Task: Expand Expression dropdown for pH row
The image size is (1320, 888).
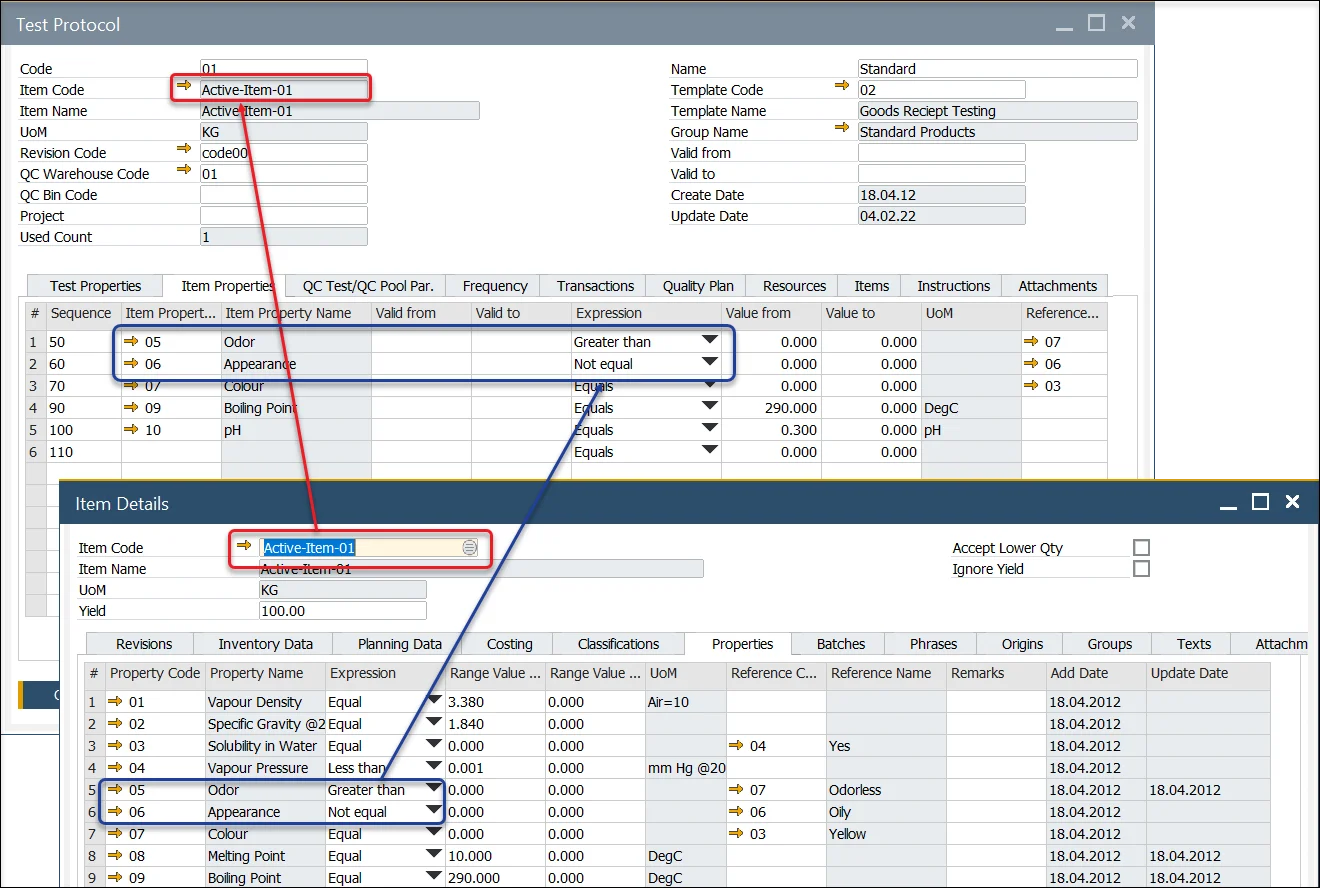Action: pos(709,429)
